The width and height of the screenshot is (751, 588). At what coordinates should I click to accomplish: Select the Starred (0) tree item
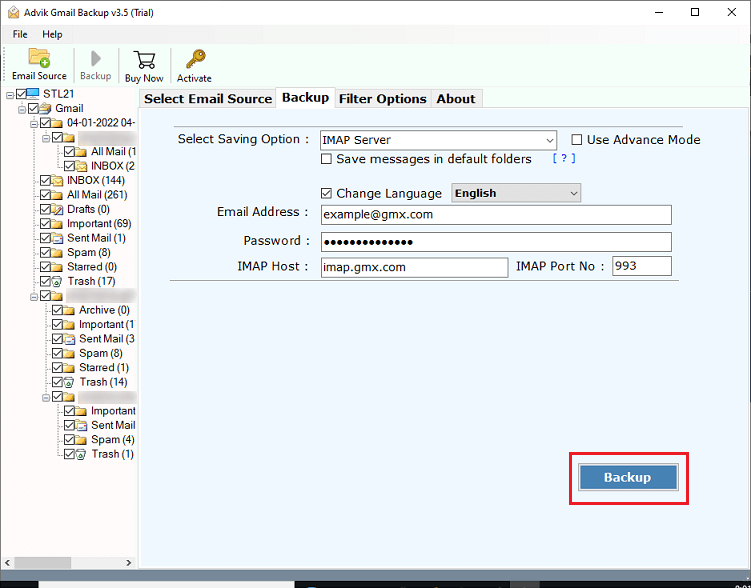(92, 267)
